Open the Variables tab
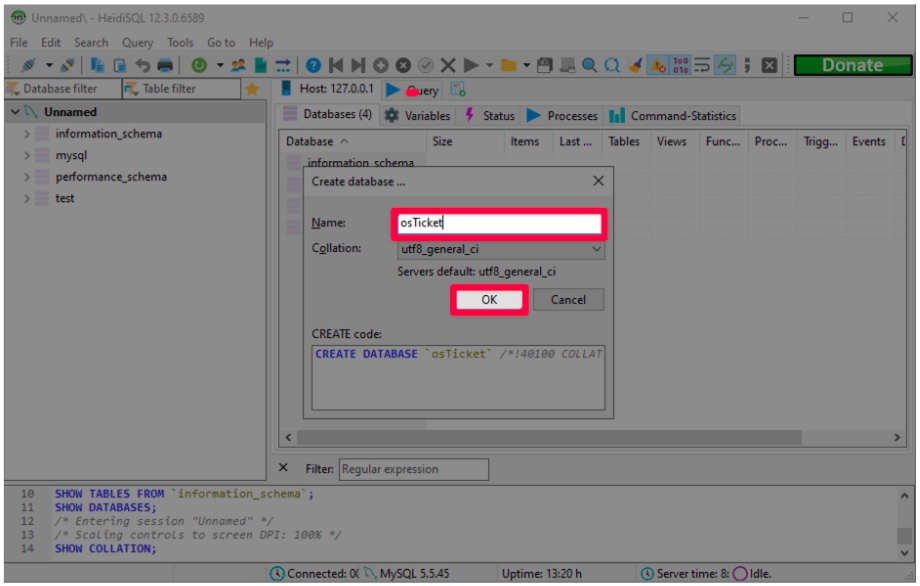 click(417, 116)
